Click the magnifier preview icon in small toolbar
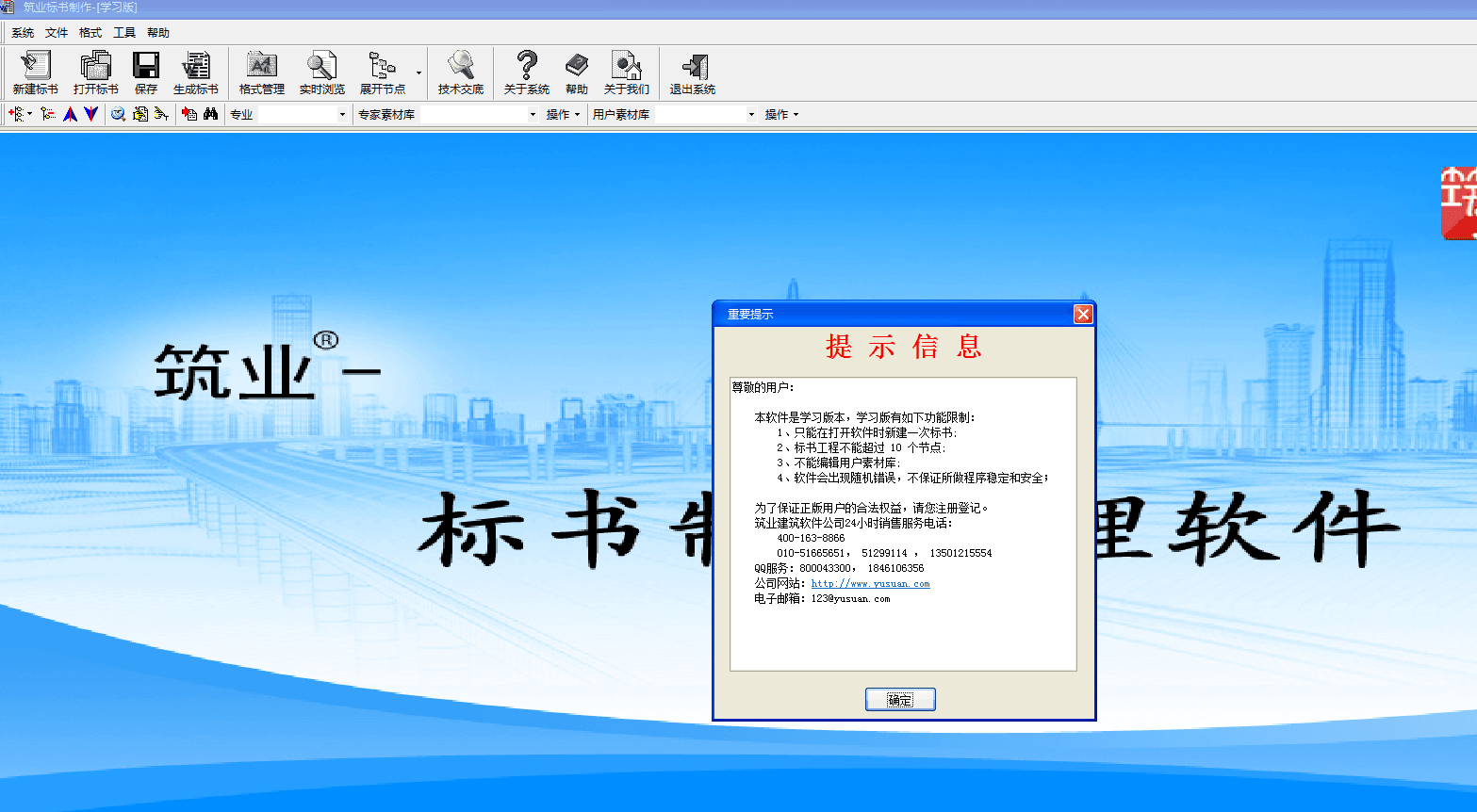This screenshot has width=1477, height=812. (118, 114)
